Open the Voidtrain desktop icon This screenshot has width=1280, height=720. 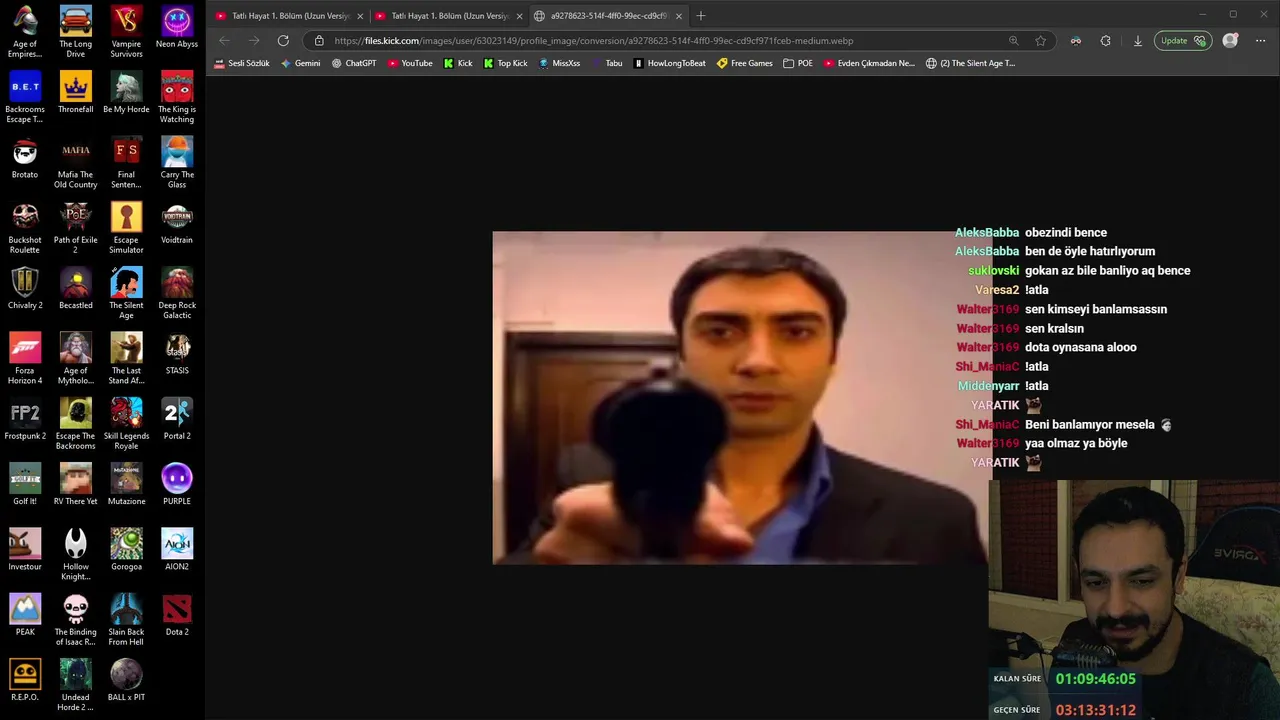177,224
